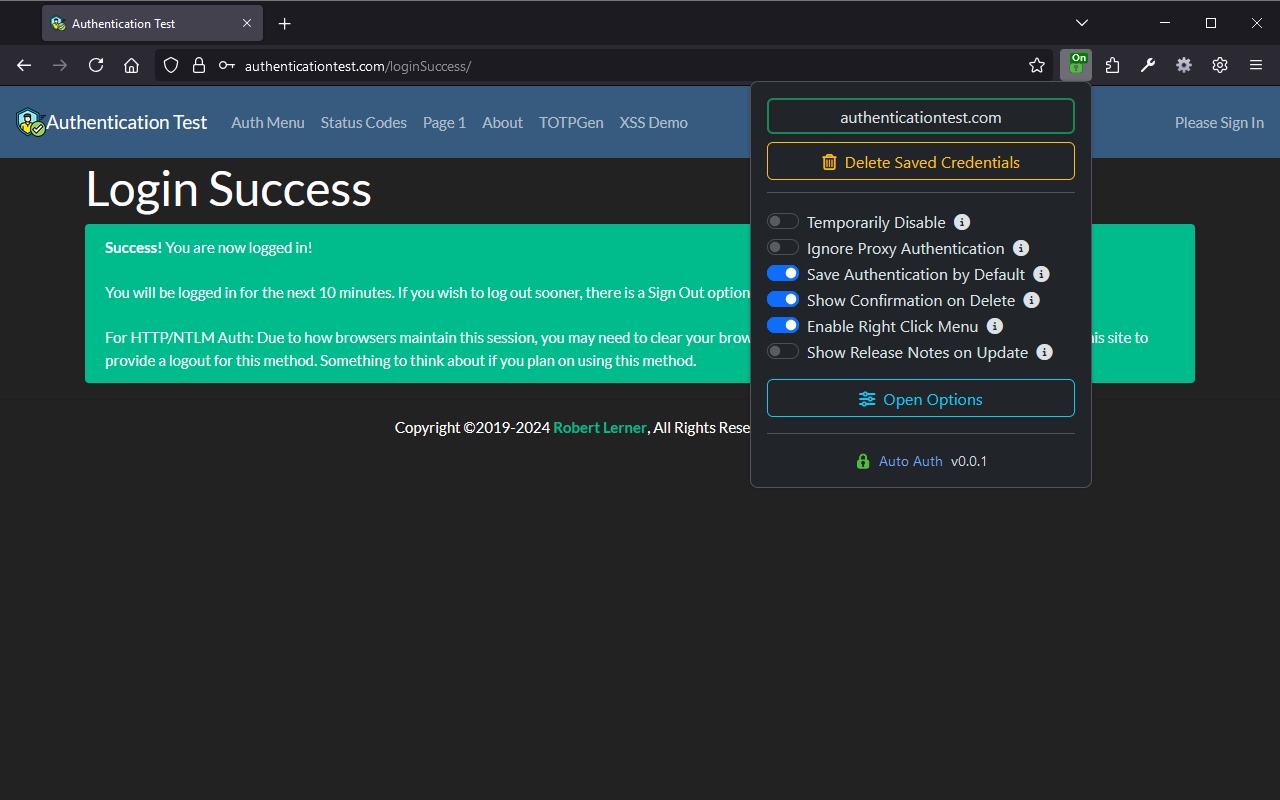The height and width of the screenshot is (800, 1280).
Task: Click the wrench icon in the browser toolbar
Action: pyautogui.click(x=1148, y=65)
